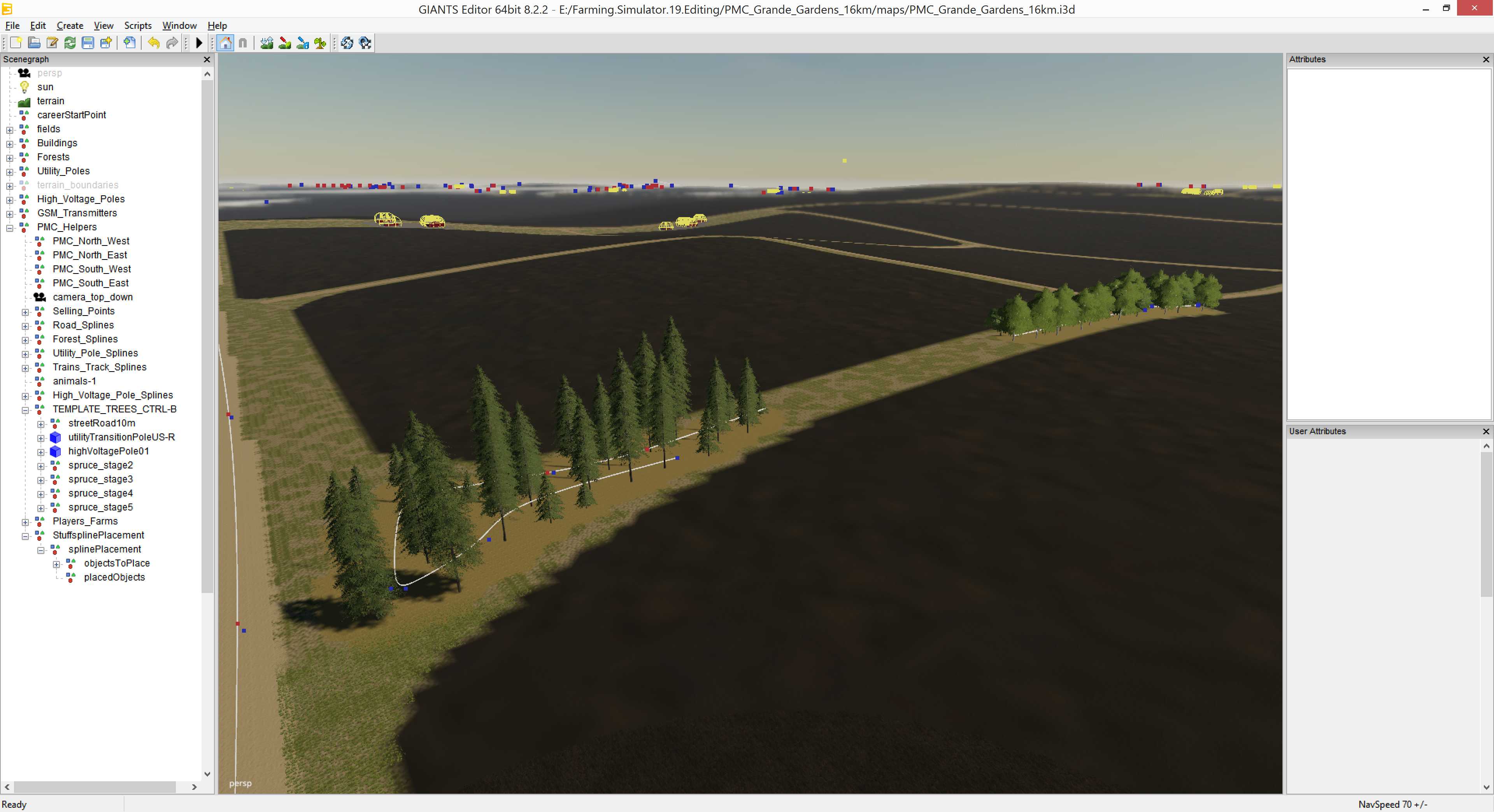Select the animals-1 tree item
Screen dimensions: 1494x812
click(x=74, y=381)
